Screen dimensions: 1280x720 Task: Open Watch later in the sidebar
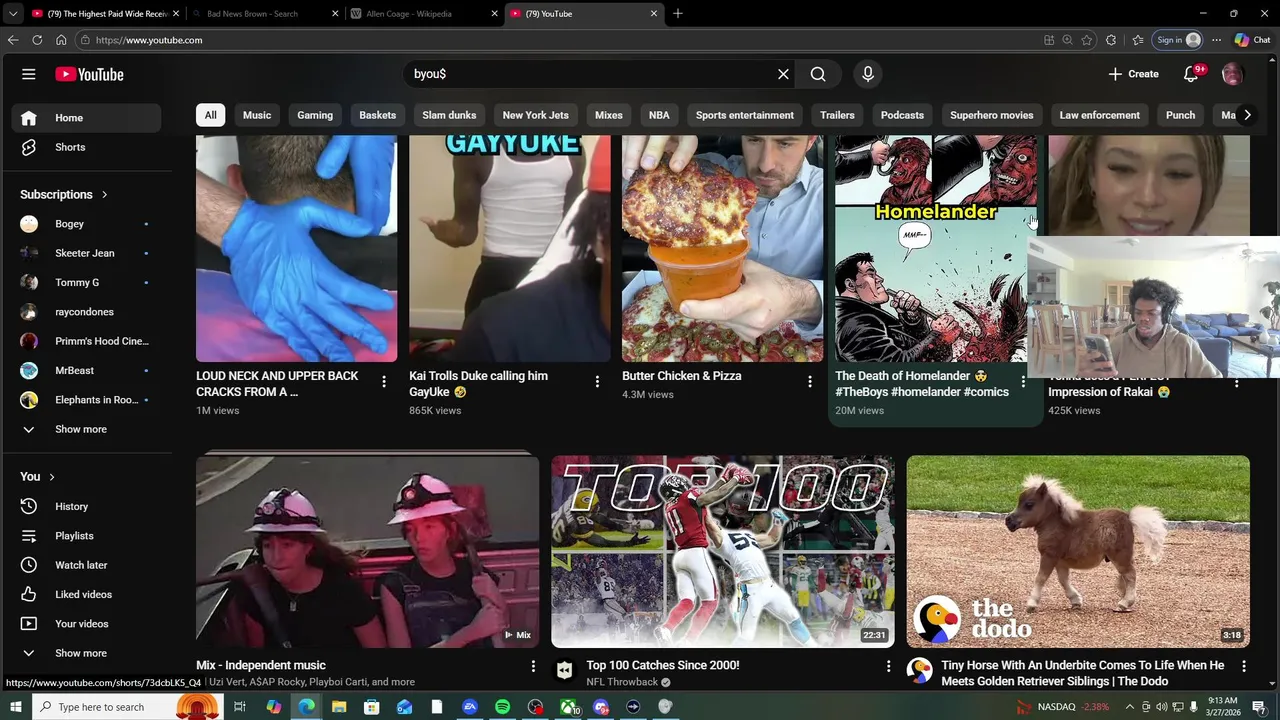(86, 565)
